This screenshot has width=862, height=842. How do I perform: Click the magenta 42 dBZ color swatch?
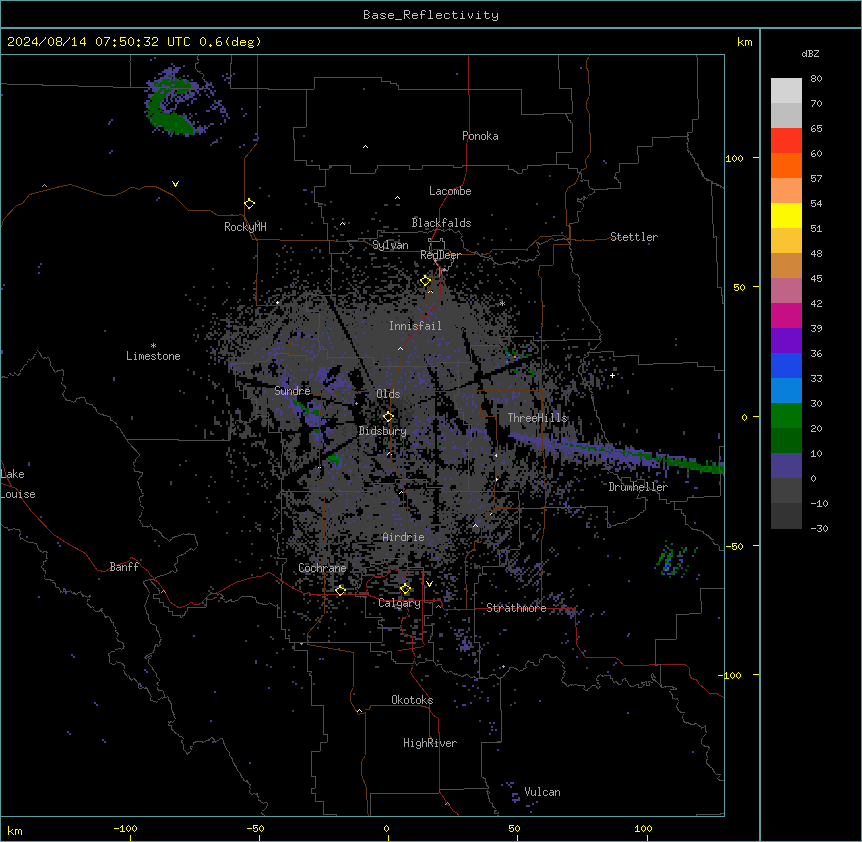coord(786,315)
